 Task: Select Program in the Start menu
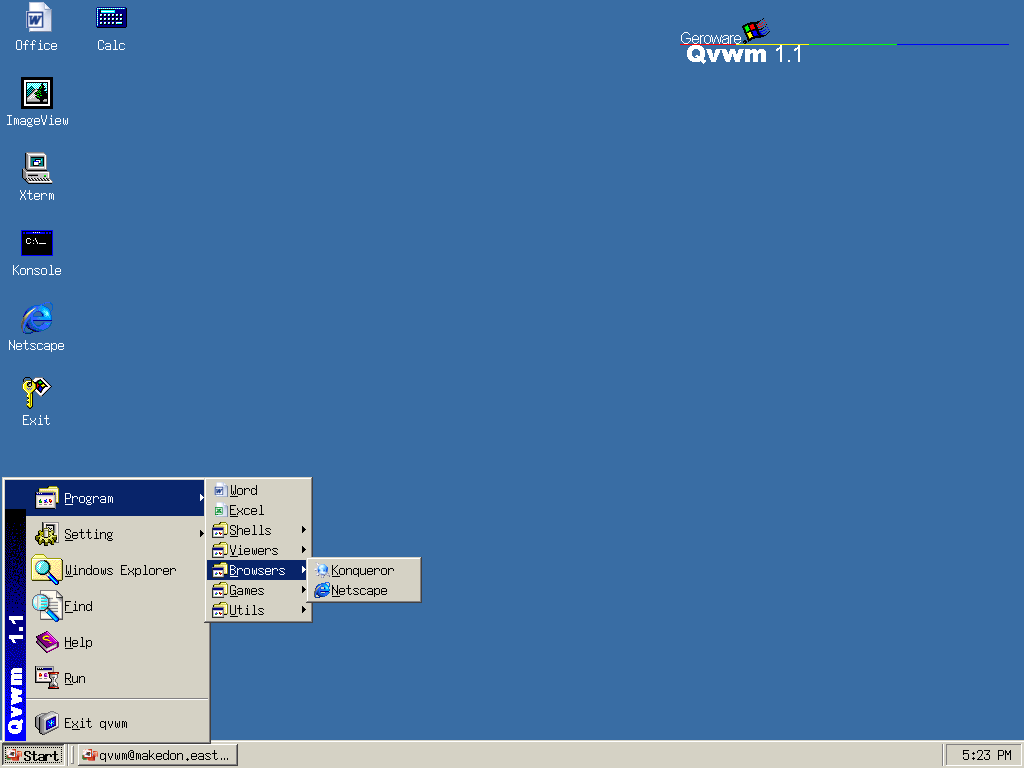pos(116,498)
